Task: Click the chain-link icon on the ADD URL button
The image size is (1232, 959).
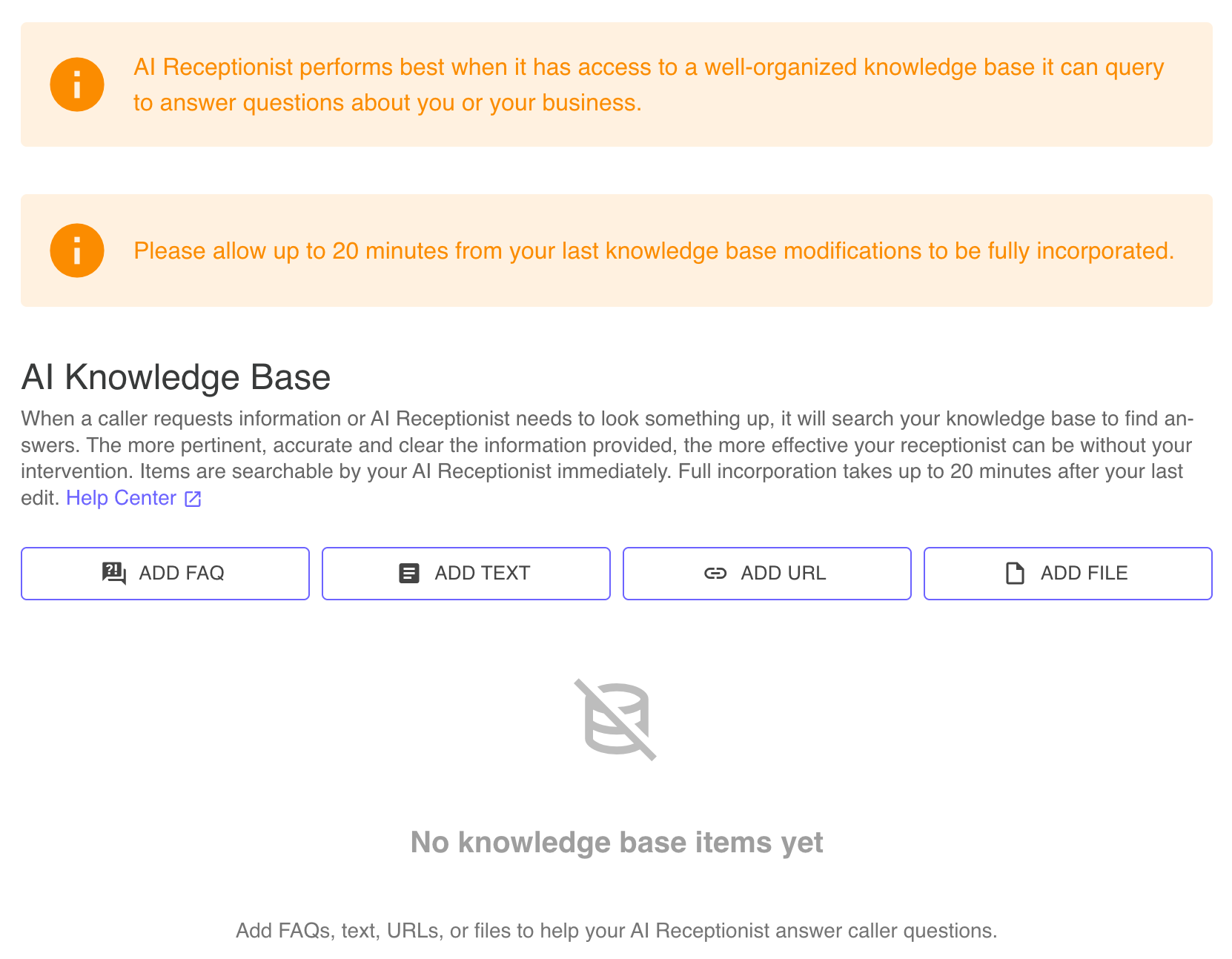Action: point(715,573)
